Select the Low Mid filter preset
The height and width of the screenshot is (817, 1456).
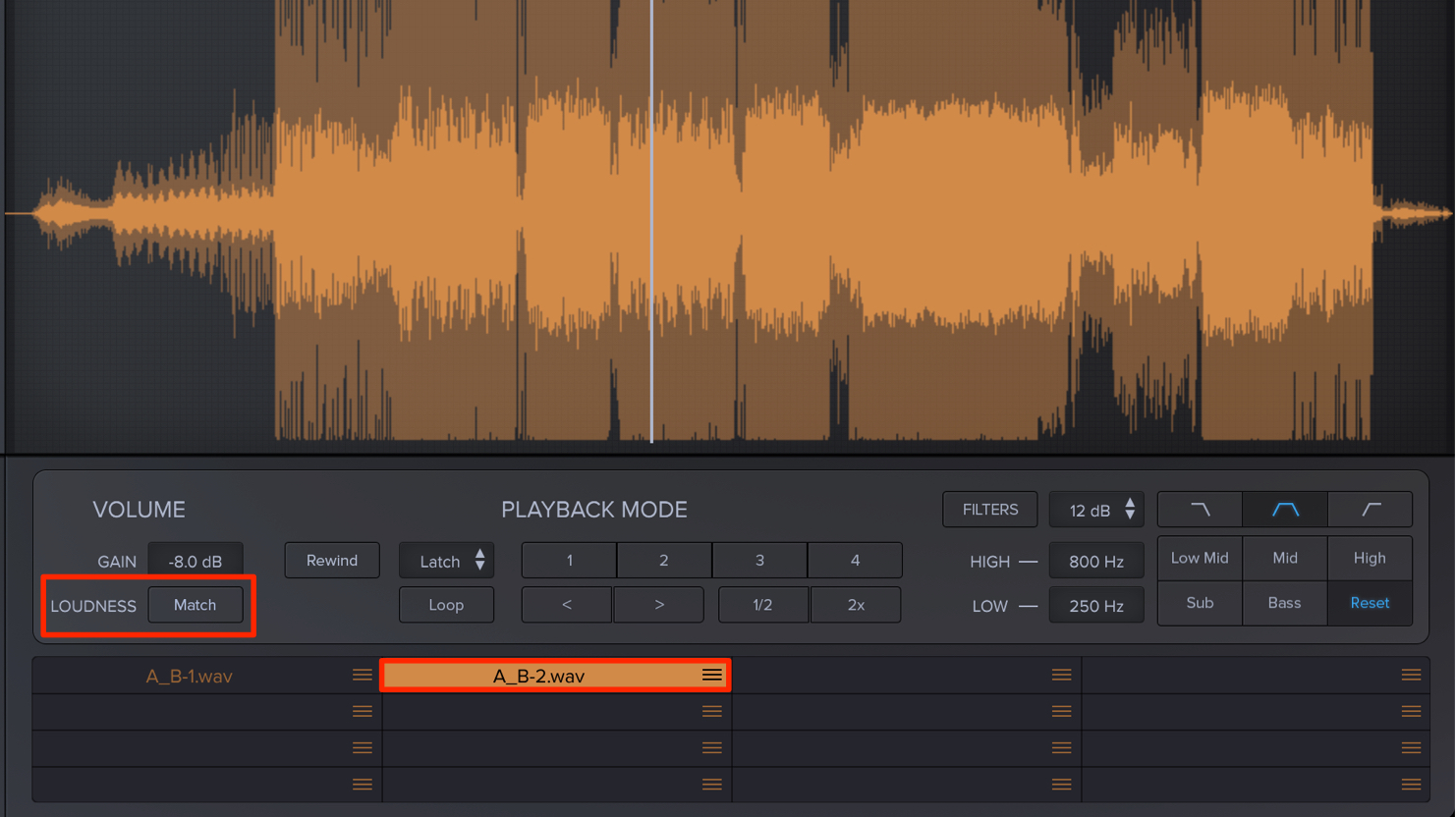pyautogui.click(x=1200, y=558)
